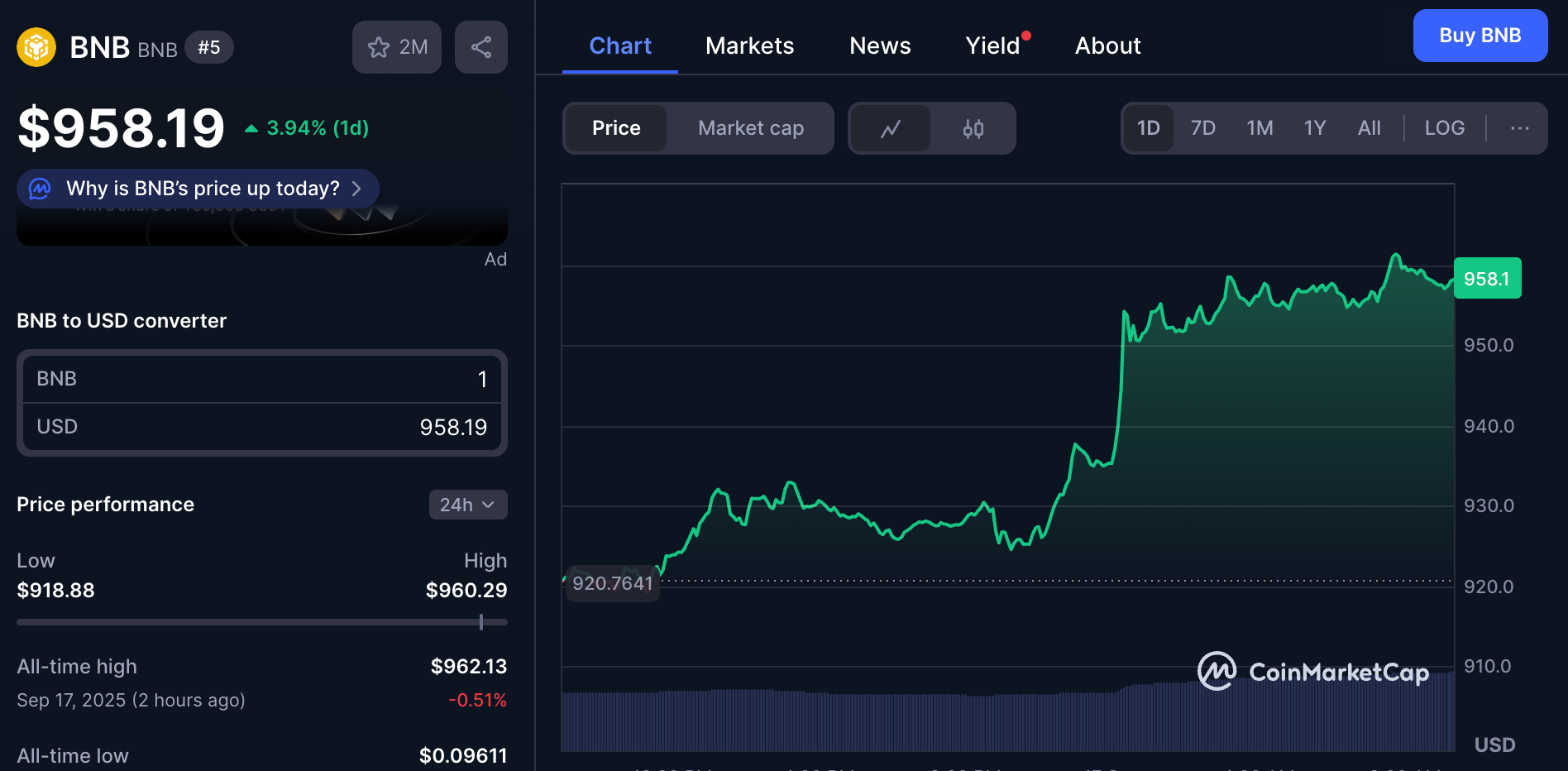Click the share icon button
The height and width of the screenshot is (771, 1568).
pos(481,47)
